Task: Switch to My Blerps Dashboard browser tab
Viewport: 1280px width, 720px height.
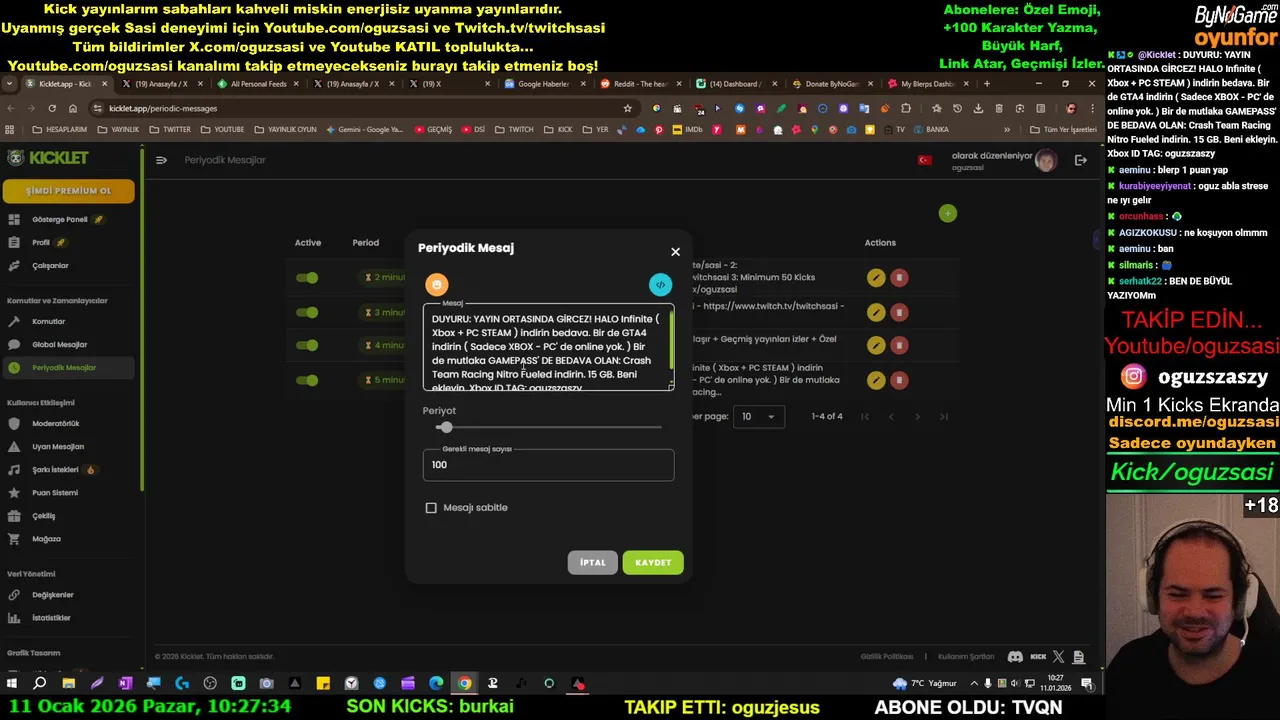Action: point(926,84)
